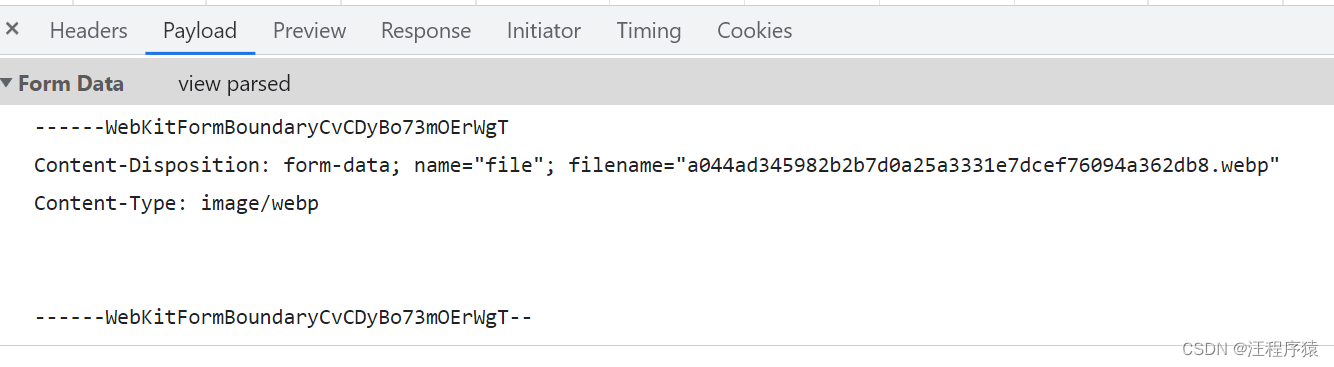Open the Initiator tab

pos(544,31)
